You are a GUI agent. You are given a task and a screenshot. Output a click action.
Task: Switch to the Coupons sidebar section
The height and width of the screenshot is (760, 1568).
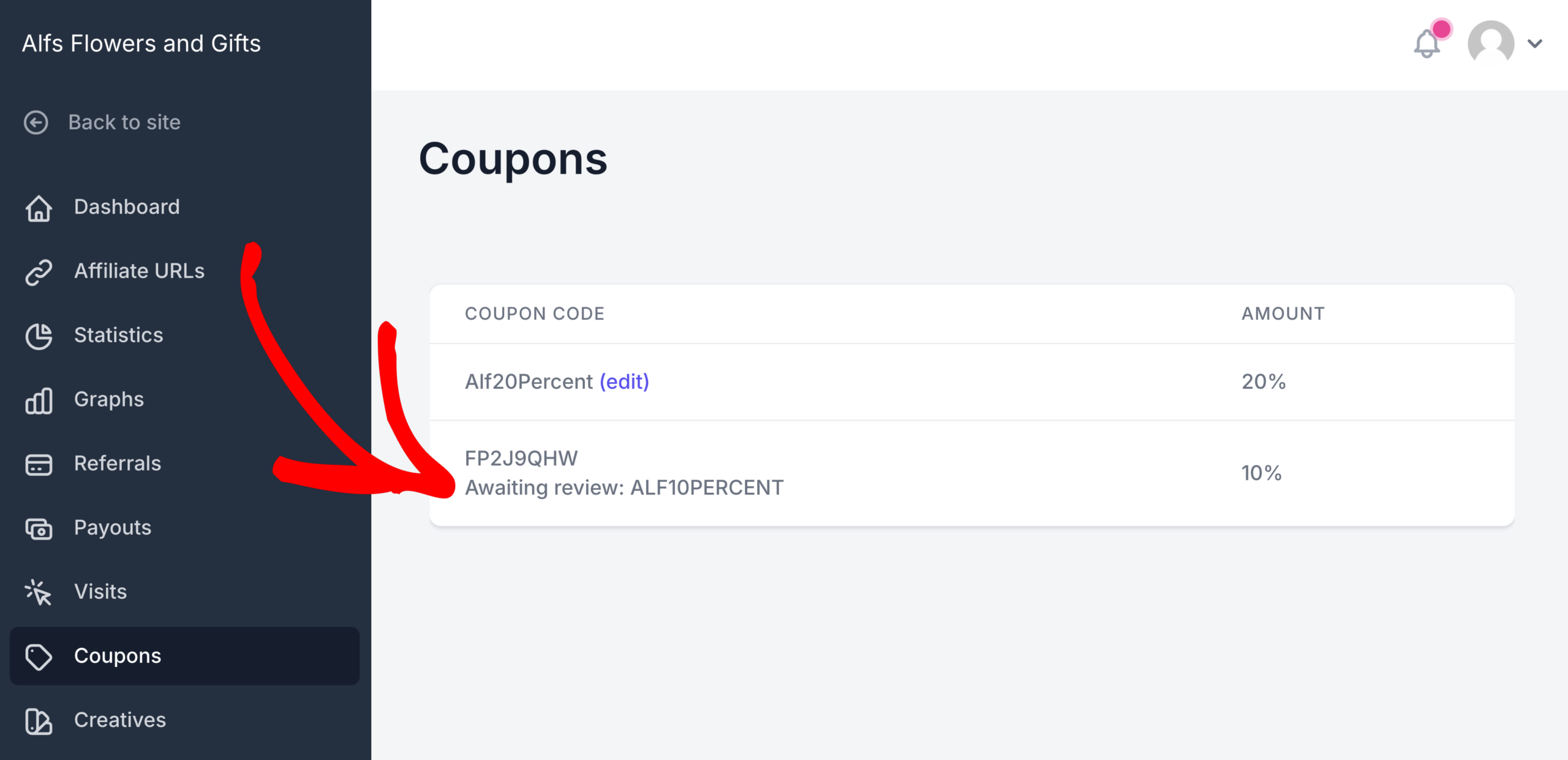[x=118, y=656]
